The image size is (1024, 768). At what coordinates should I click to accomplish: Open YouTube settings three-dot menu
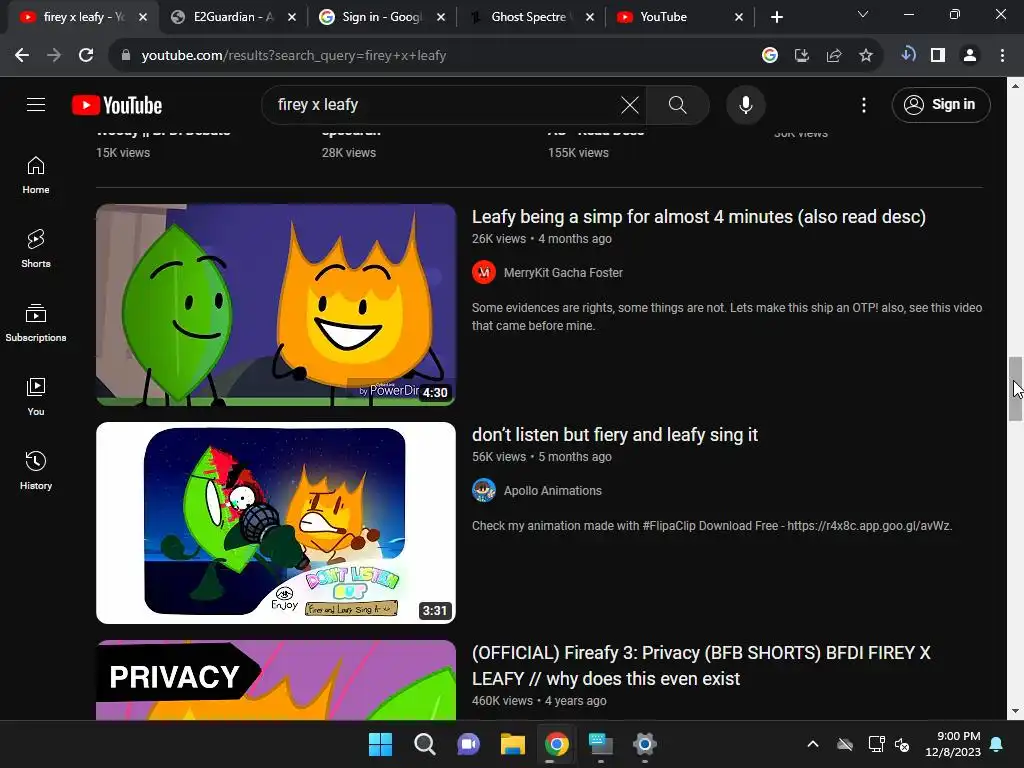click(x=863, y=105)
